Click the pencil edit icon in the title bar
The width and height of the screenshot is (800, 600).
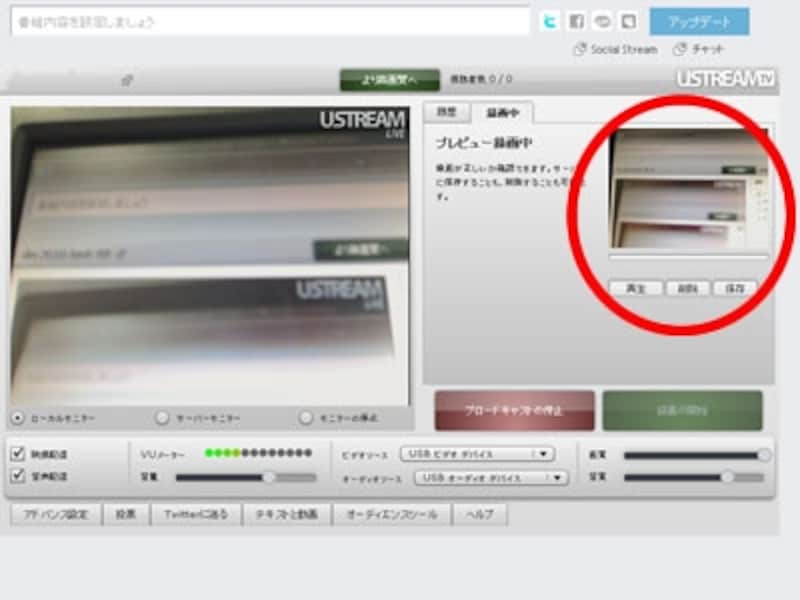point(127,80)
